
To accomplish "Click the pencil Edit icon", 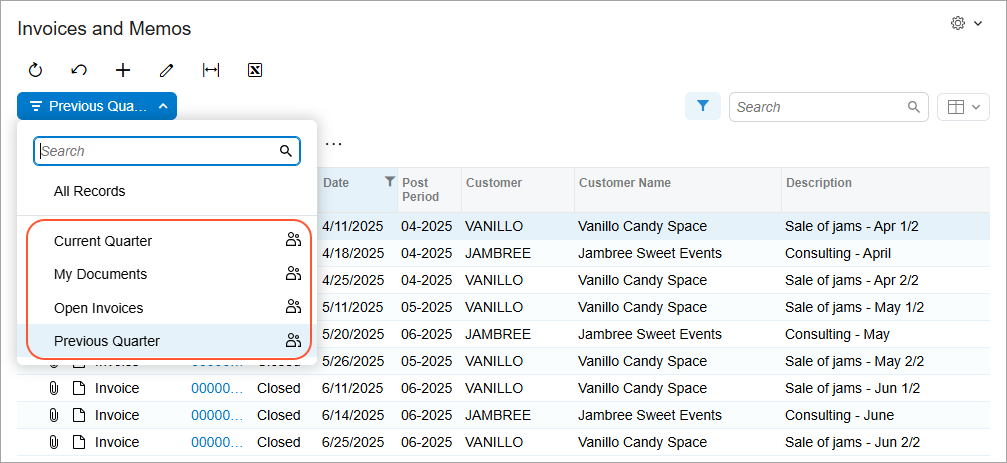I will [x=167, y=70].
